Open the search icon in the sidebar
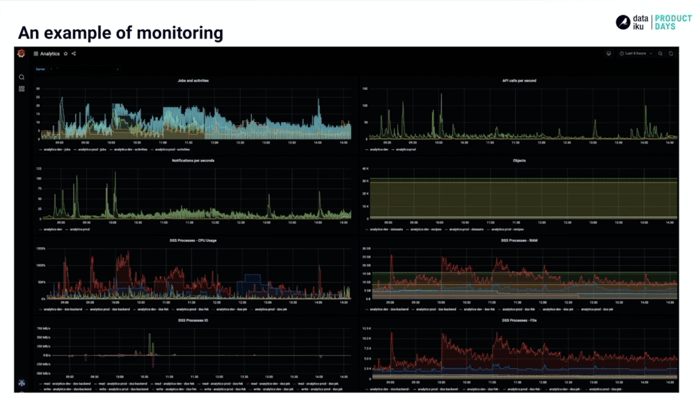 click(21, 77)
